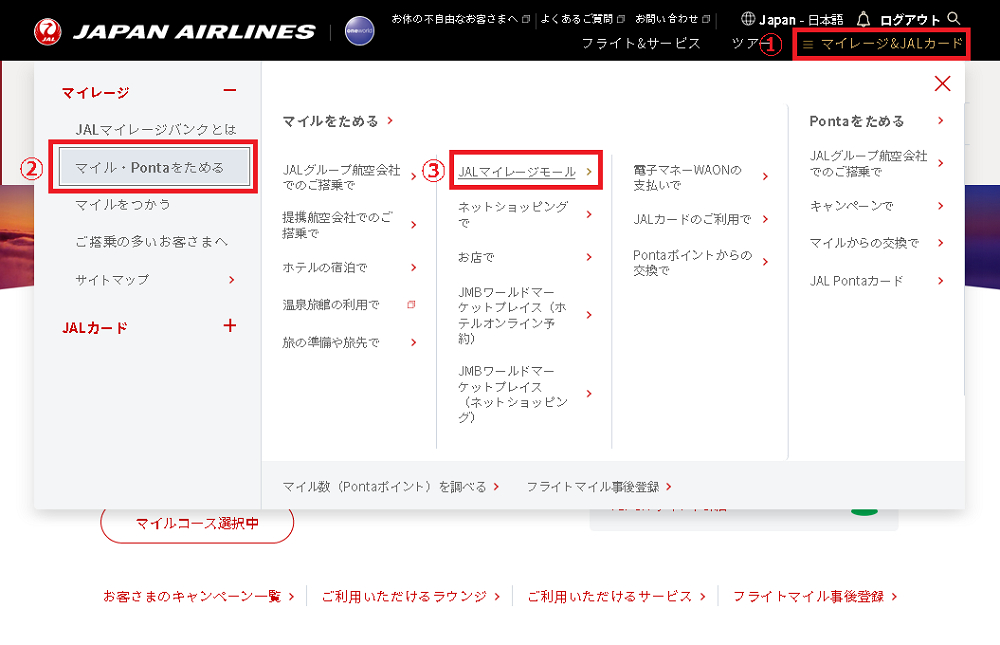Open マイルからの交換で link
The image size is (1000, 645).
(x=876, y=243)
